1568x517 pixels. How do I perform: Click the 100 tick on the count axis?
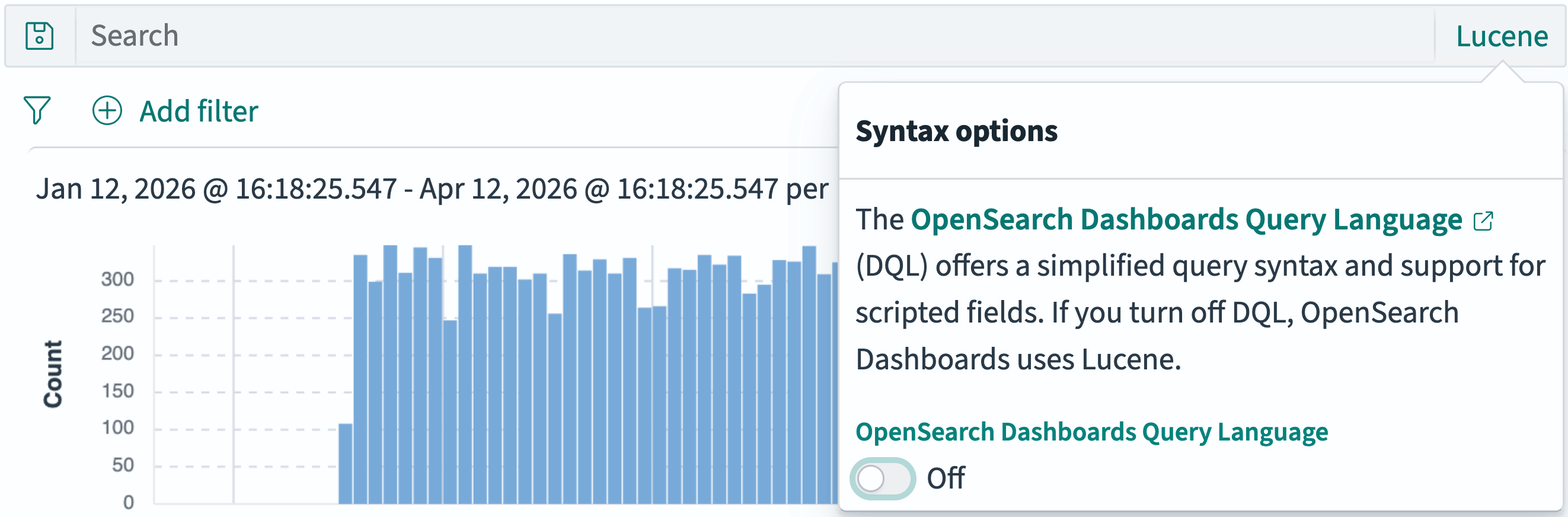pyautogui.click(x=117, y=428)
